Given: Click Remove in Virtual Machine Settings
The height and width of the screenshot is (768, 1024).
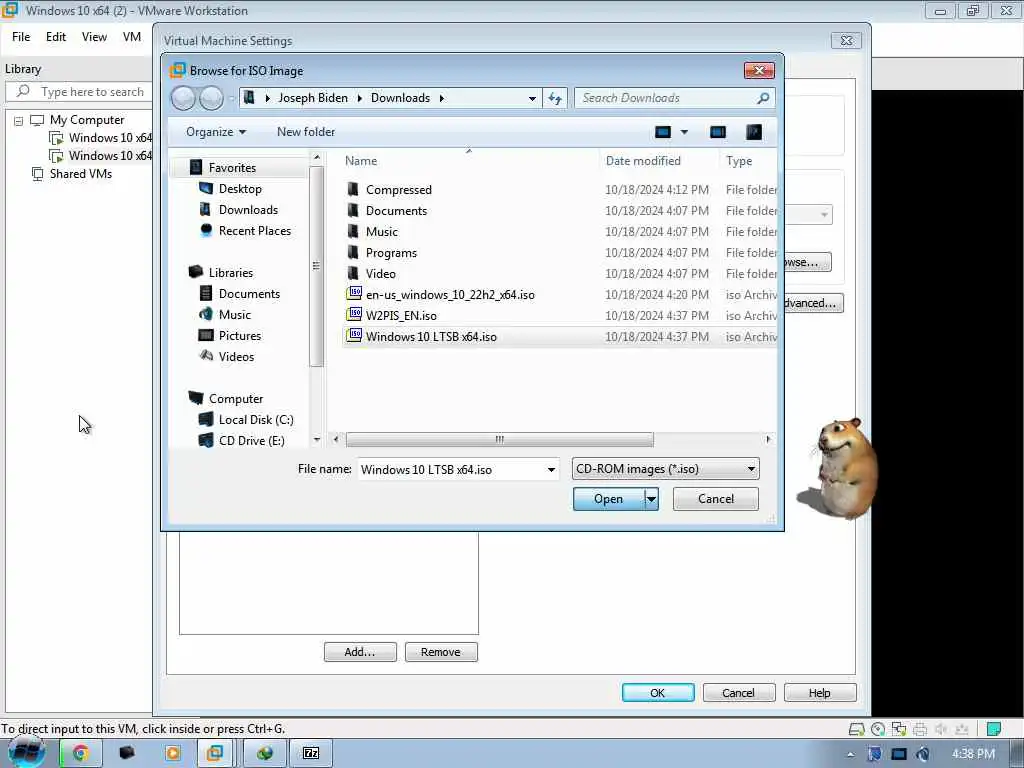Looking at the screenshot, I should 441,652.
